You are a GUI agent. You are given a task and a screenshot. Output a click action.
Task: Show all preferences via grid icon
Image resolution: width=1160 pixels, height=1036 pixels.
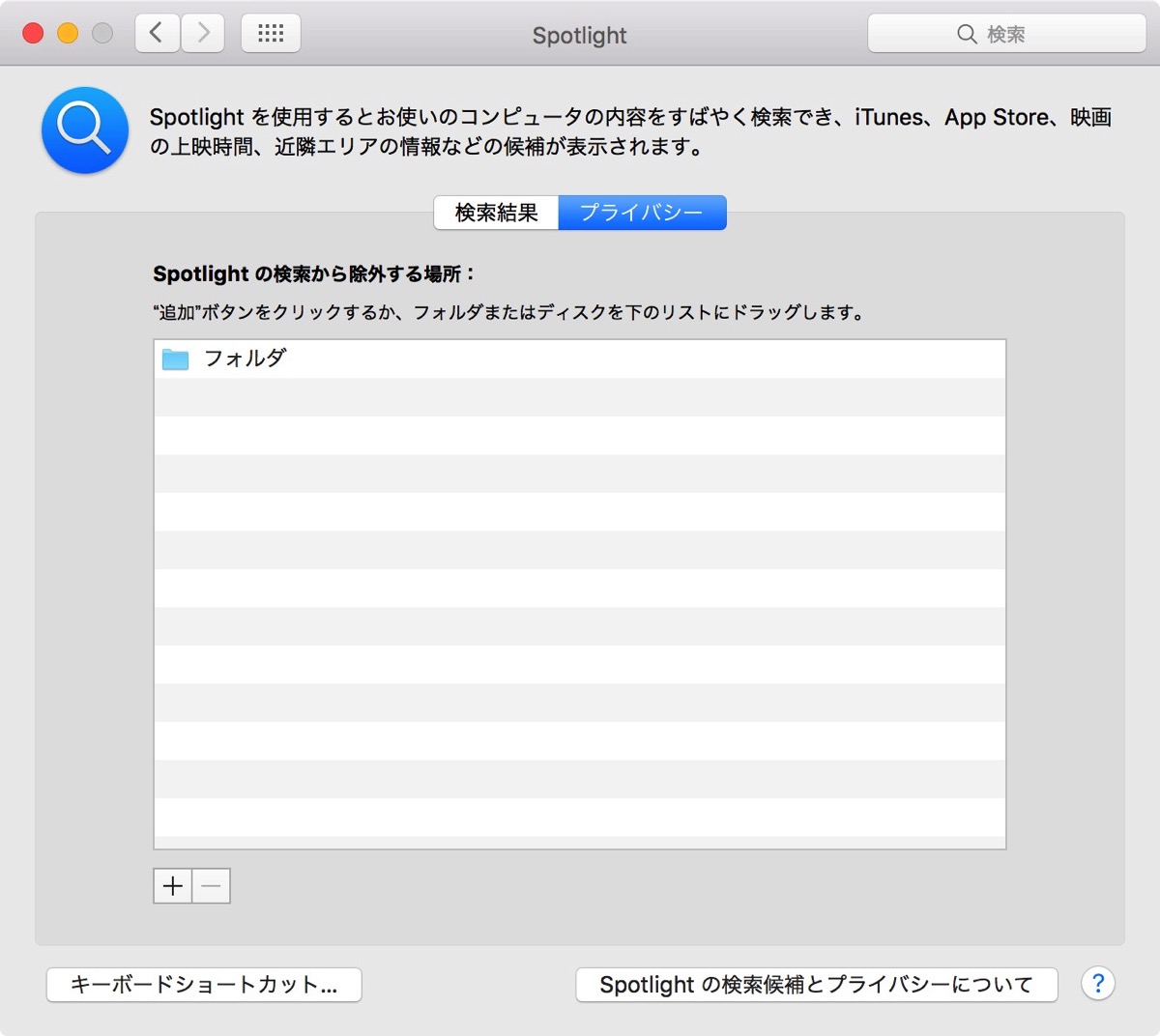(x=271, y=34)
